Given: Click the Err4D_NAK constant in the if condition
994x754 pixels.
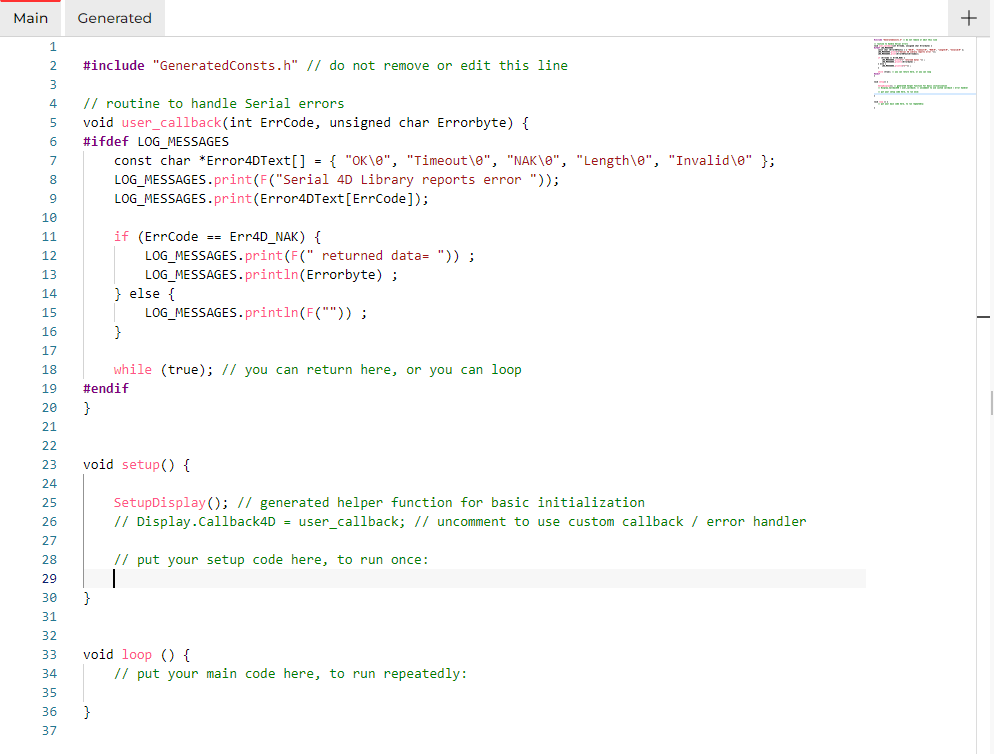Looking at the screenshot, I should [267, 236].
